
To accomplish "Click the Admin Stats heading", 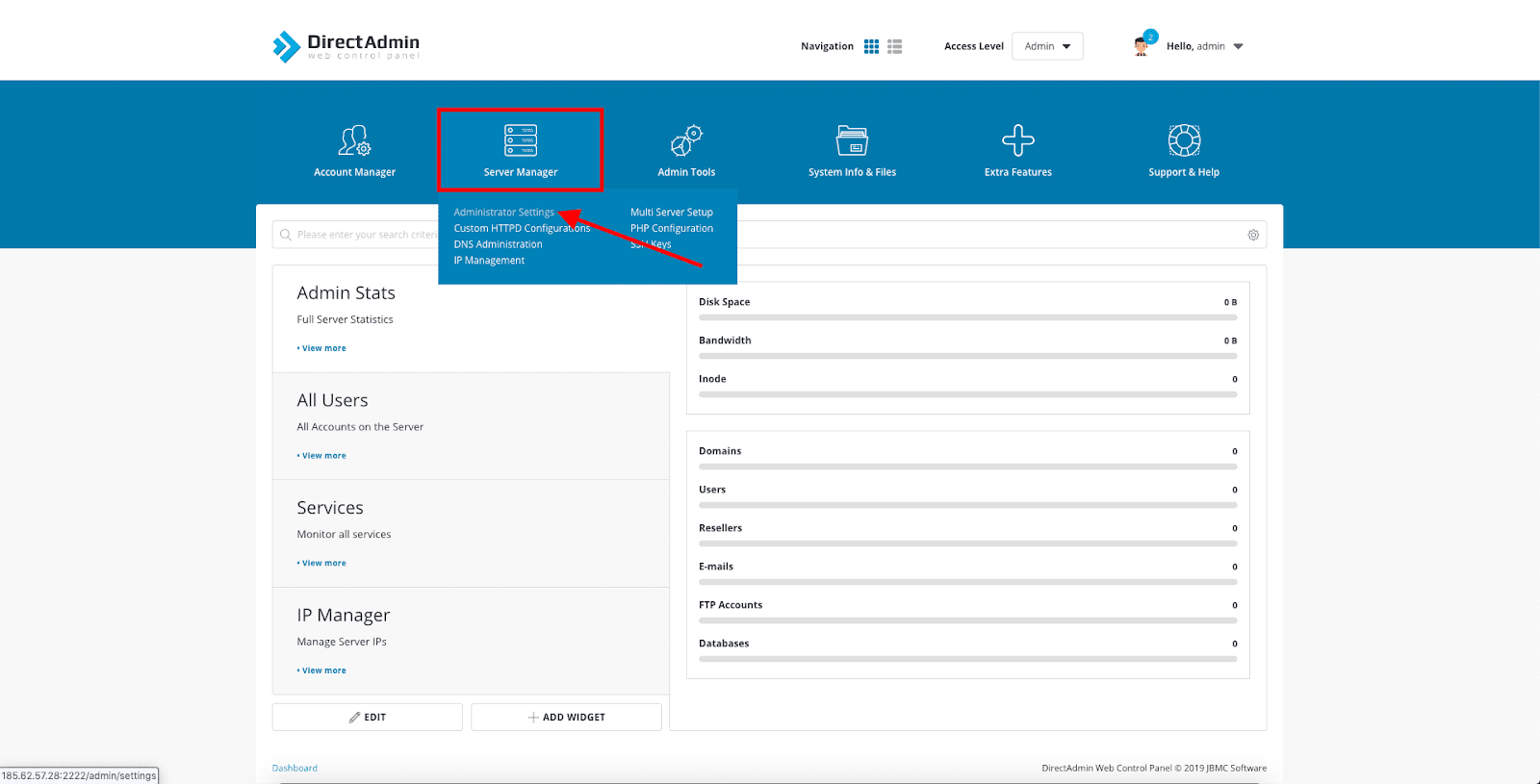I will tap(346, 292).
